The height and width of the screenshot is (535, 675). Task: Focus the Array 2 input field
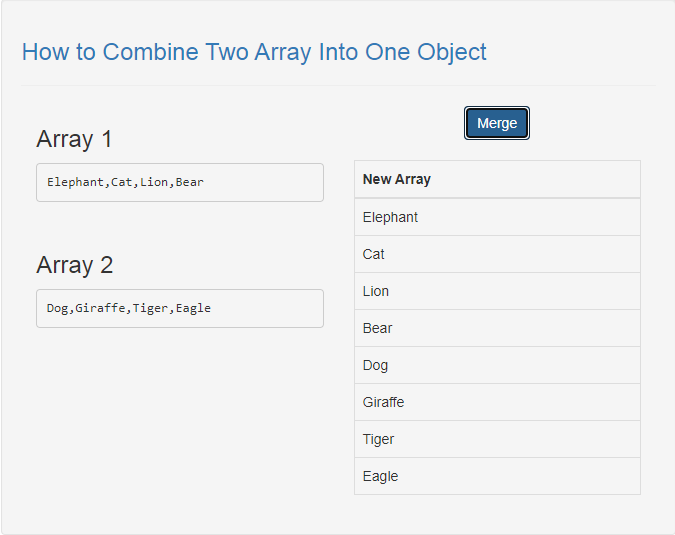click(180, 309)
